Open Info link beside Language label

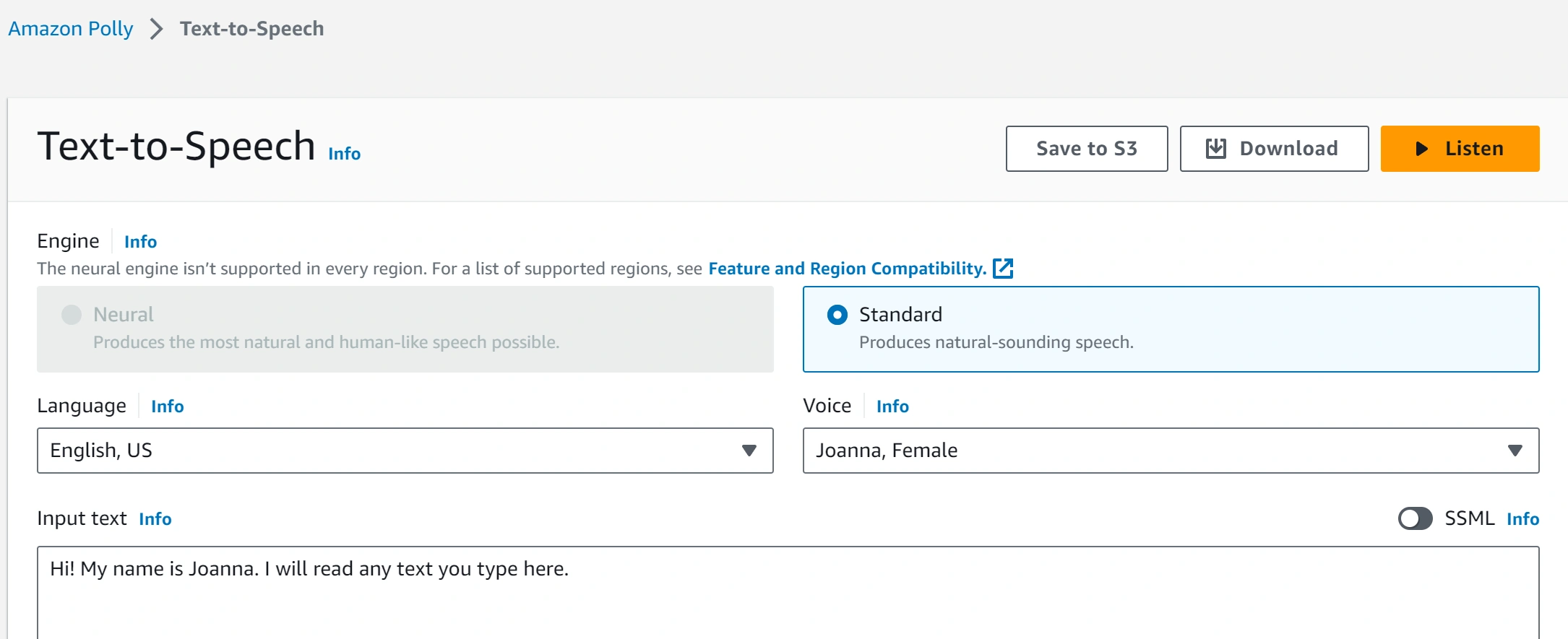[x=167, y=407]
